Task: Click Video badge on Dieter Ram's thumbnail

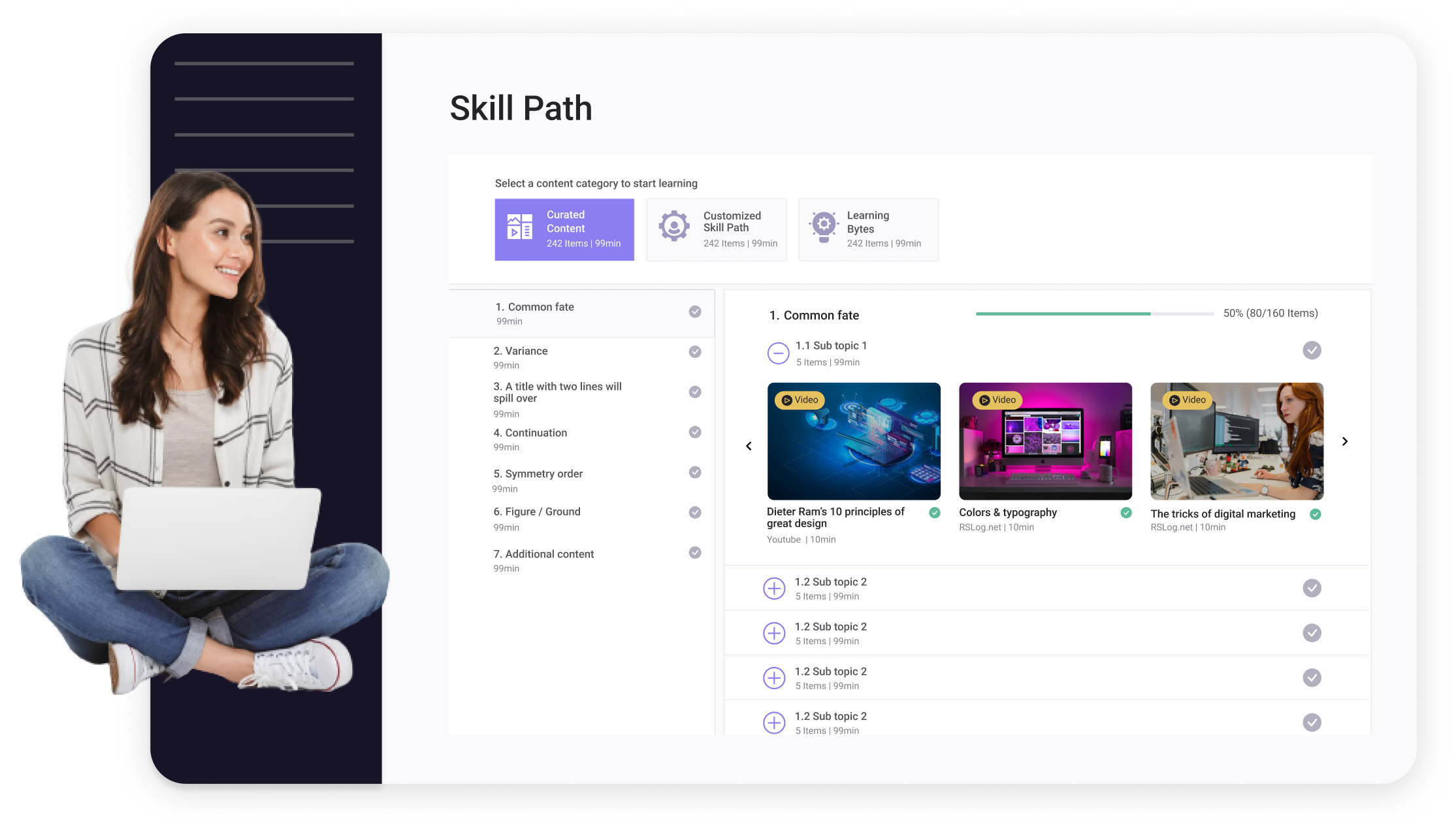Action: click(x=800, y=400)
